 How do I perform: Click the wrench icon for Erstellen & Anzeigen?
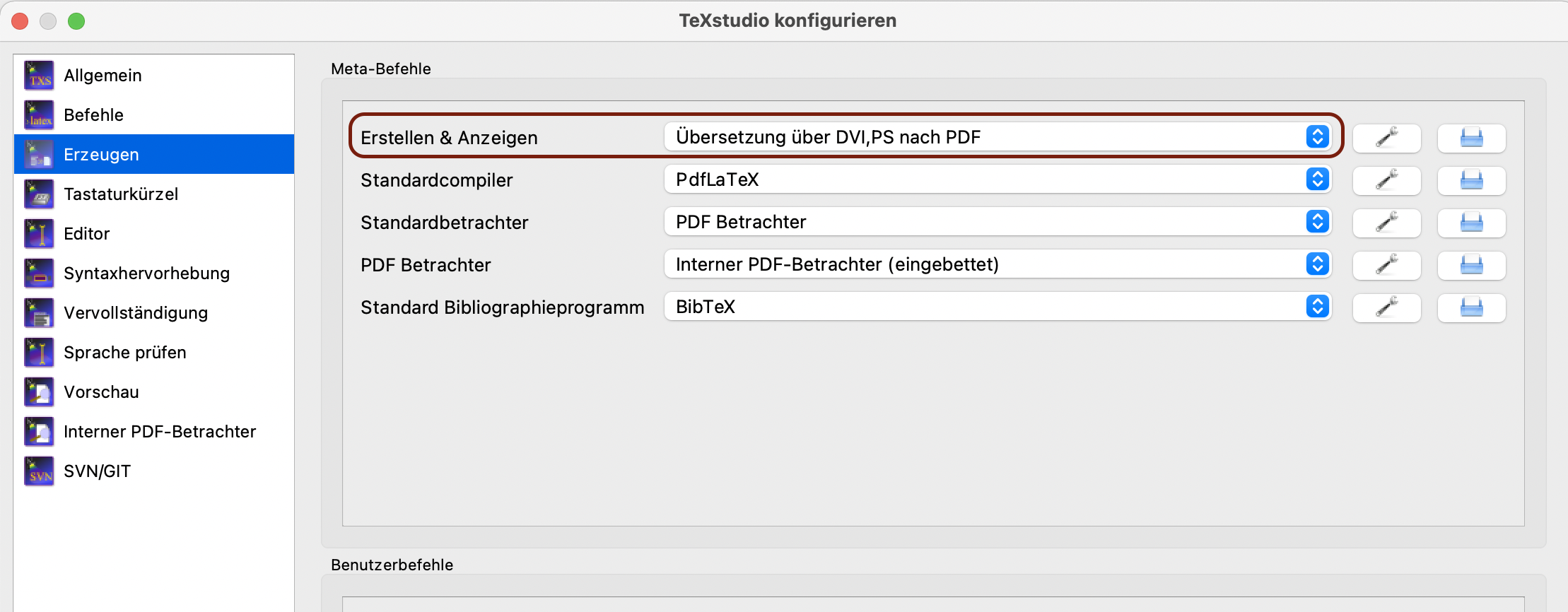(x=1386, y=138)
